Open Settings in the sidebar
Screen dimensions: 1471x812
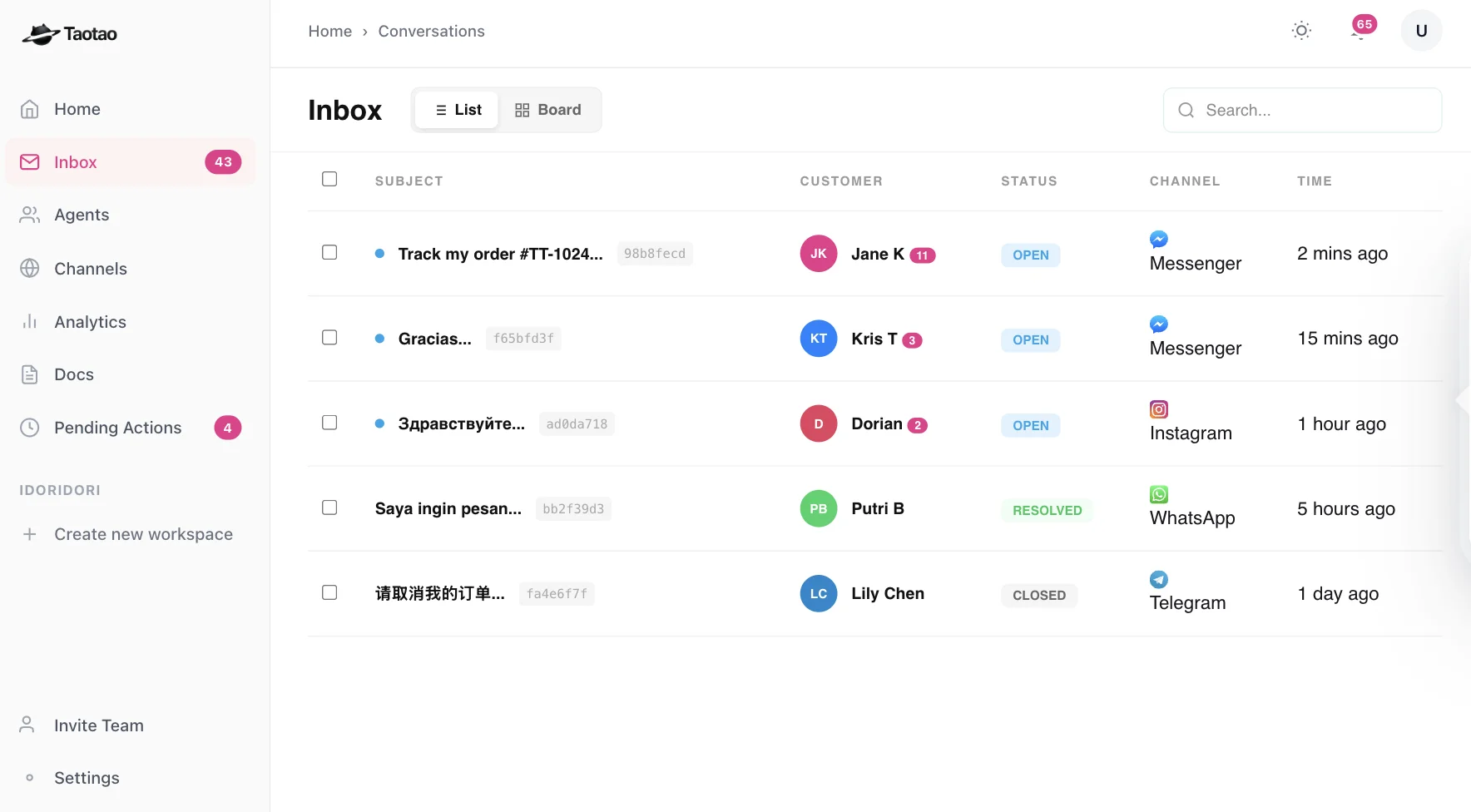tap(130, 778)
